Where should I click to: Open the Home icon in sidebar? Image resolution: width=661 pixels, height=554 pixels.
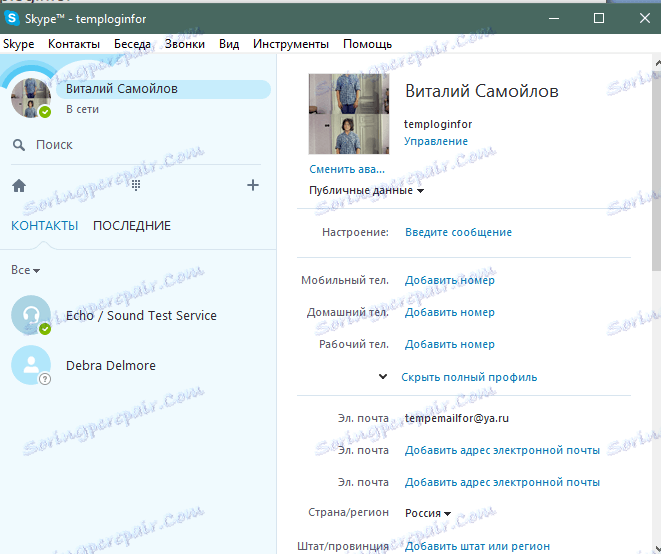click(19, 186)
